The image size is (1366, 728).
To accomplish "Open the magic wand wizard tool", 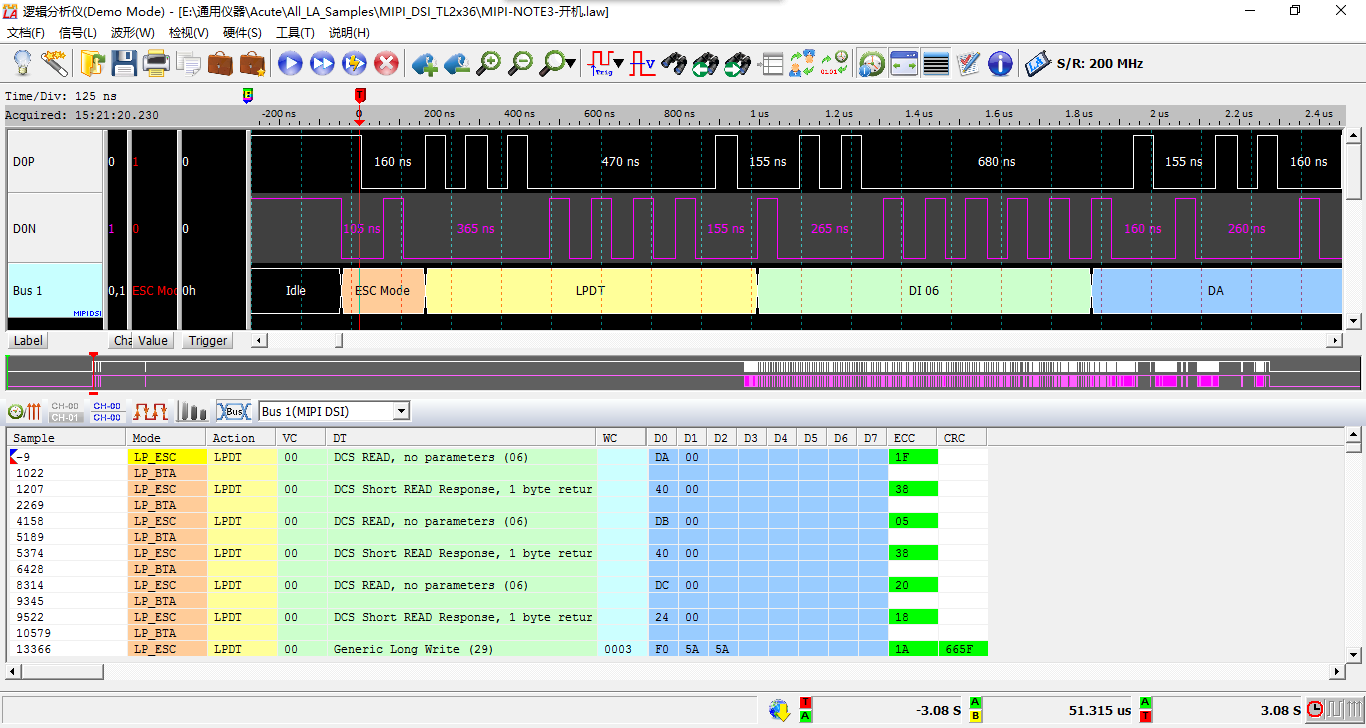I will coord(54,64).
